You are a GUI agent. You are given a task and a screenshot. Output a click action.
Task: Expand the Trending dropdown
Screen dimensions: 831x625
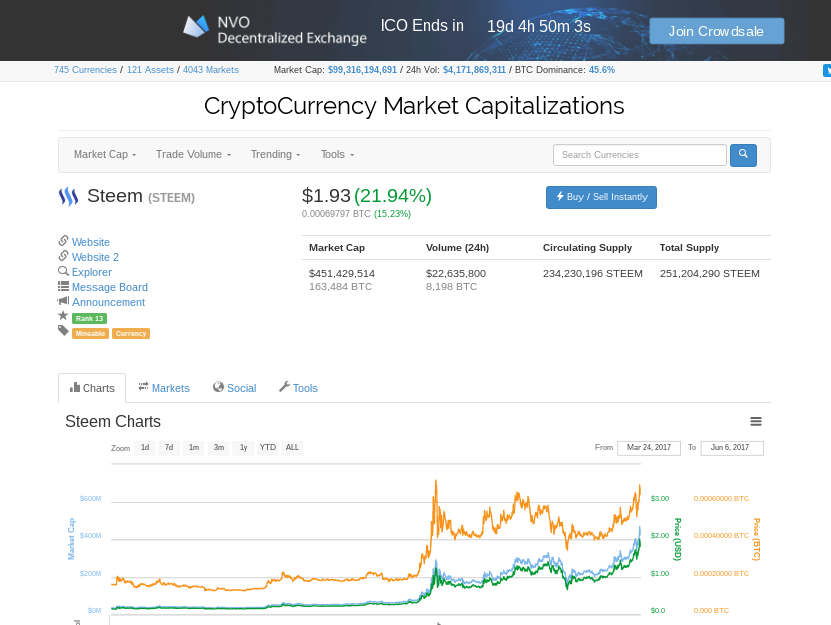pyautogui.click(x=276, y=154)
